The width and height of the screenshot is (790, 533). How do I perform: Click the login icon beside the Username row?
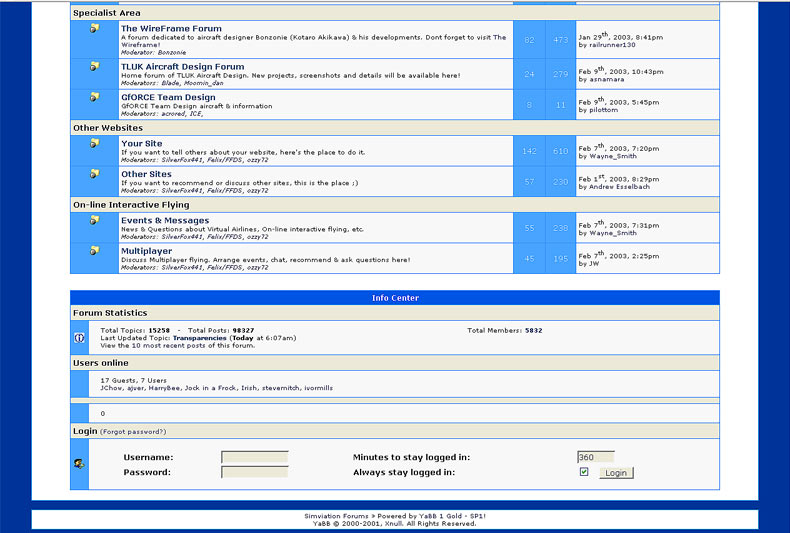coord(79,463)
